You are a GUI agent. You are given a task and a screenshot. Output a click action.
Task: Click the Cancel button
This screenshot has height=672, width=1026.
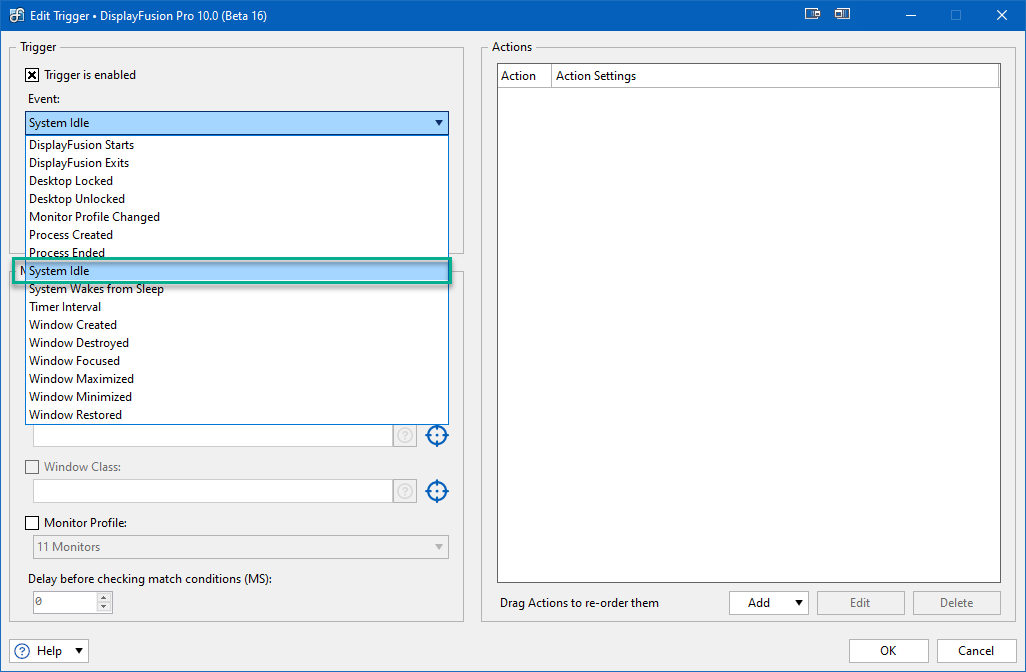[x=975, y=651]
